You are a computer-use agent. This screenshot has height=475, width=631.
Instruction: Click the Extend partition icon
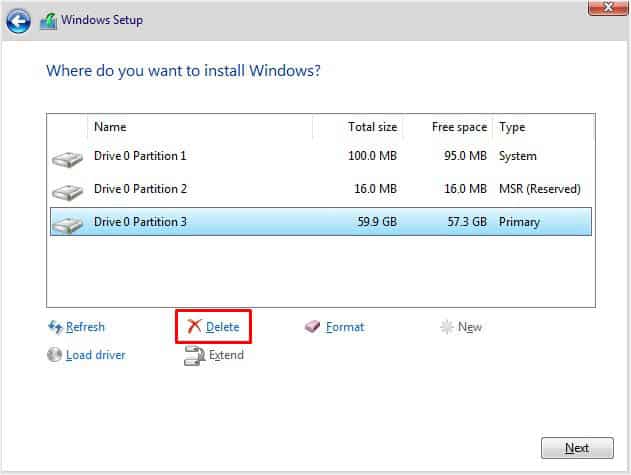pyautogui.click(x=194, y=355)
